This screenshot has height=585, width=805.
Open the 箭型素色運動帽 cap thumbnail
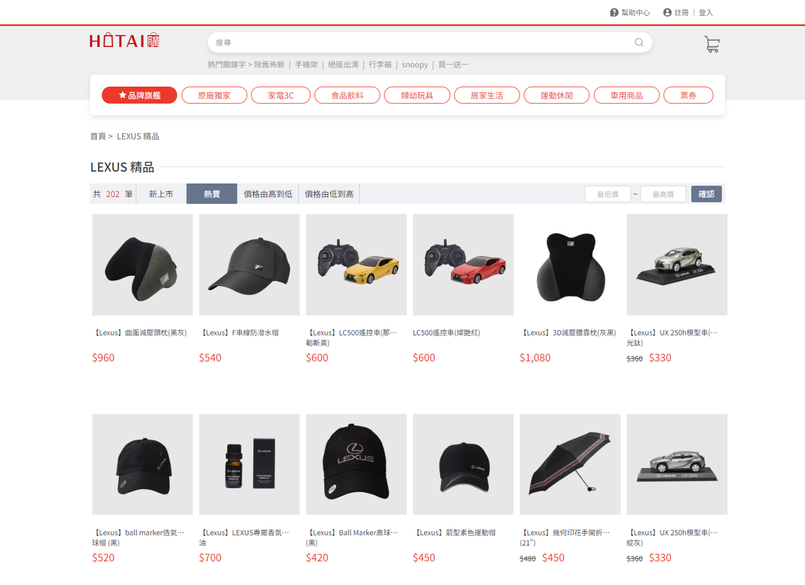pyautogui.click(x=463, y=464)
